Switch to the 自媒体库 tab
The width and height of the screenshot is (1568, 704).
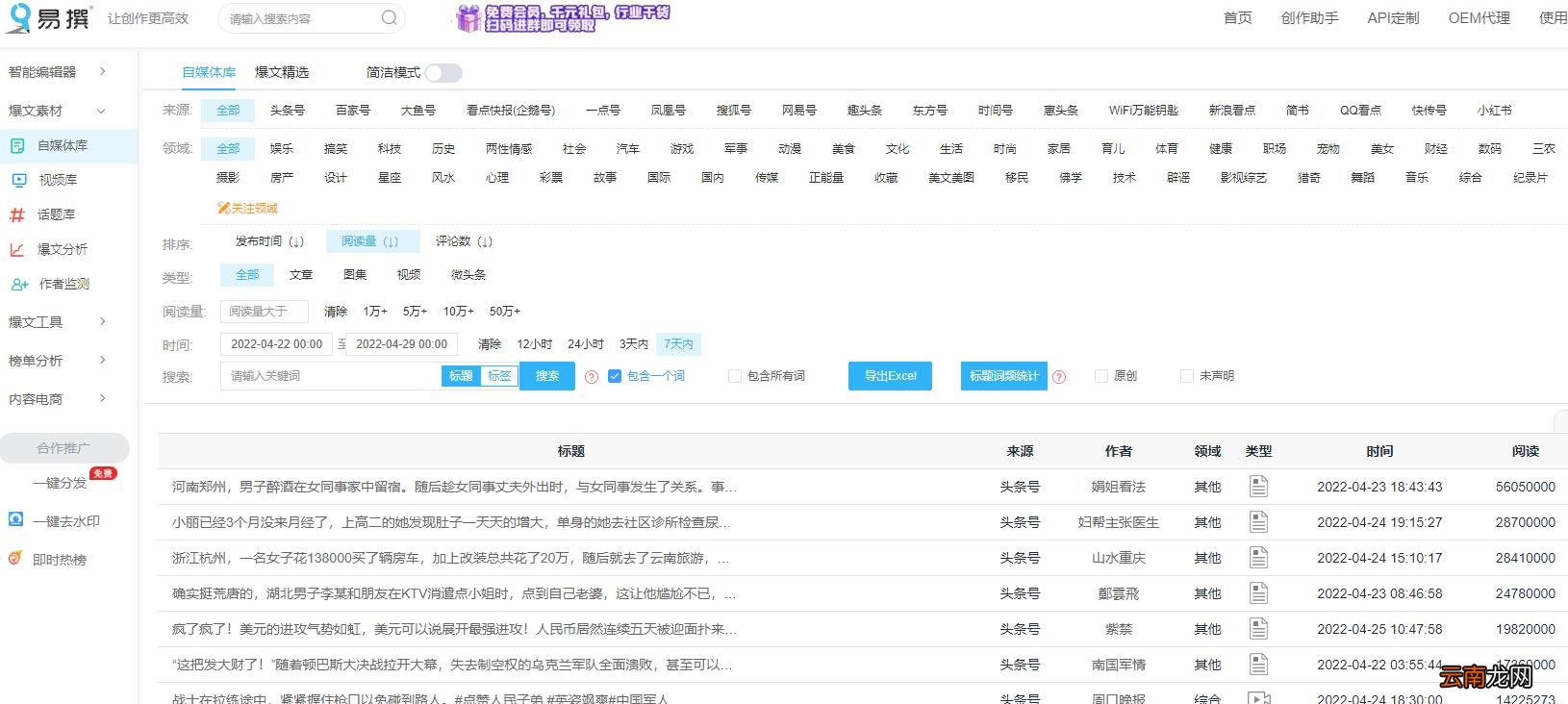click(x=209, y=72)
